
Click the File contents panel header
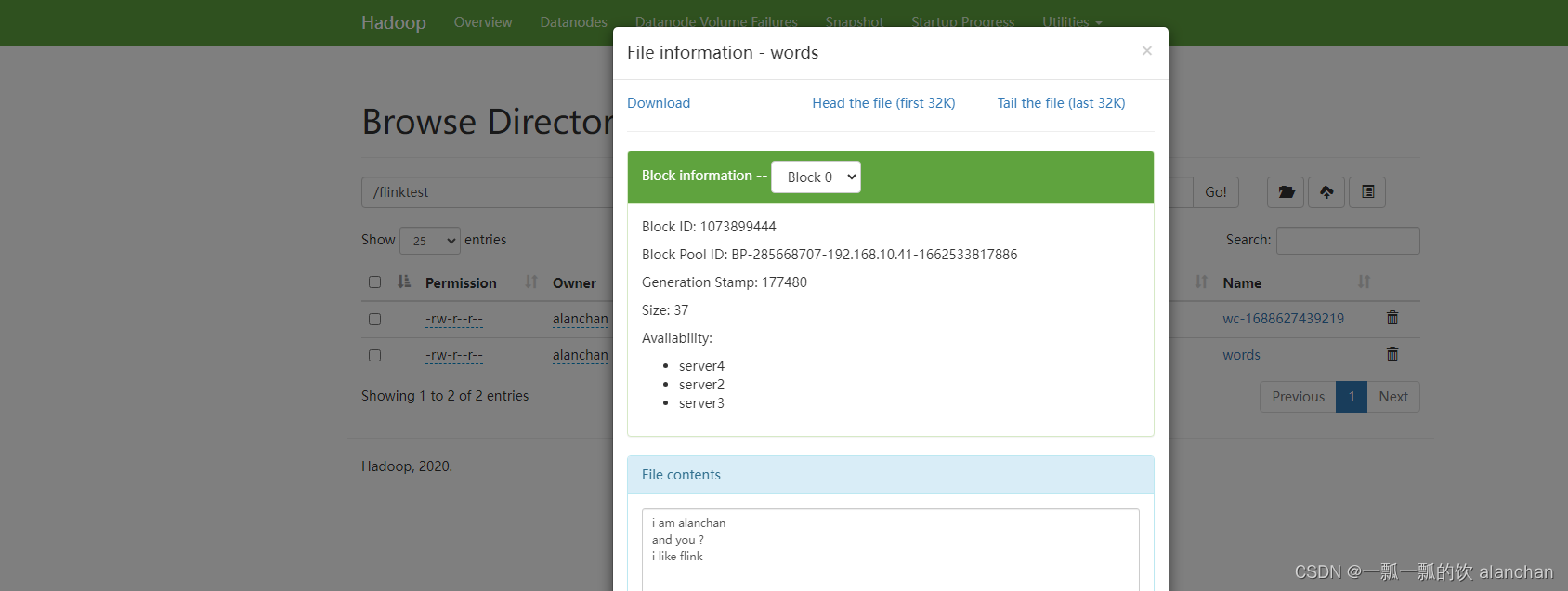890,475
